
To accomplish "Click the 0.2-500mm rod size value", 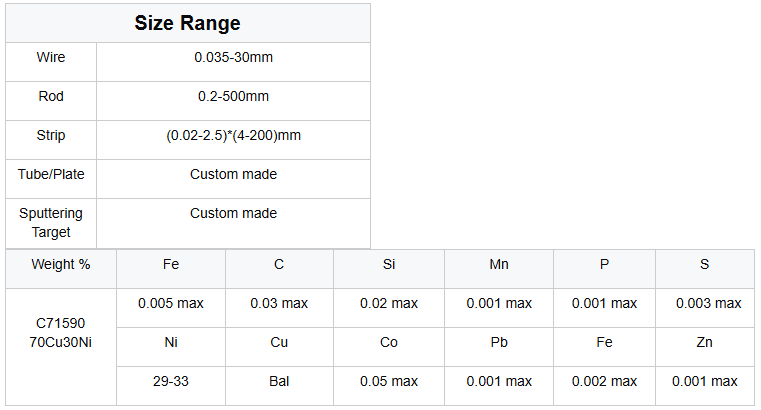I will point(233,97).
